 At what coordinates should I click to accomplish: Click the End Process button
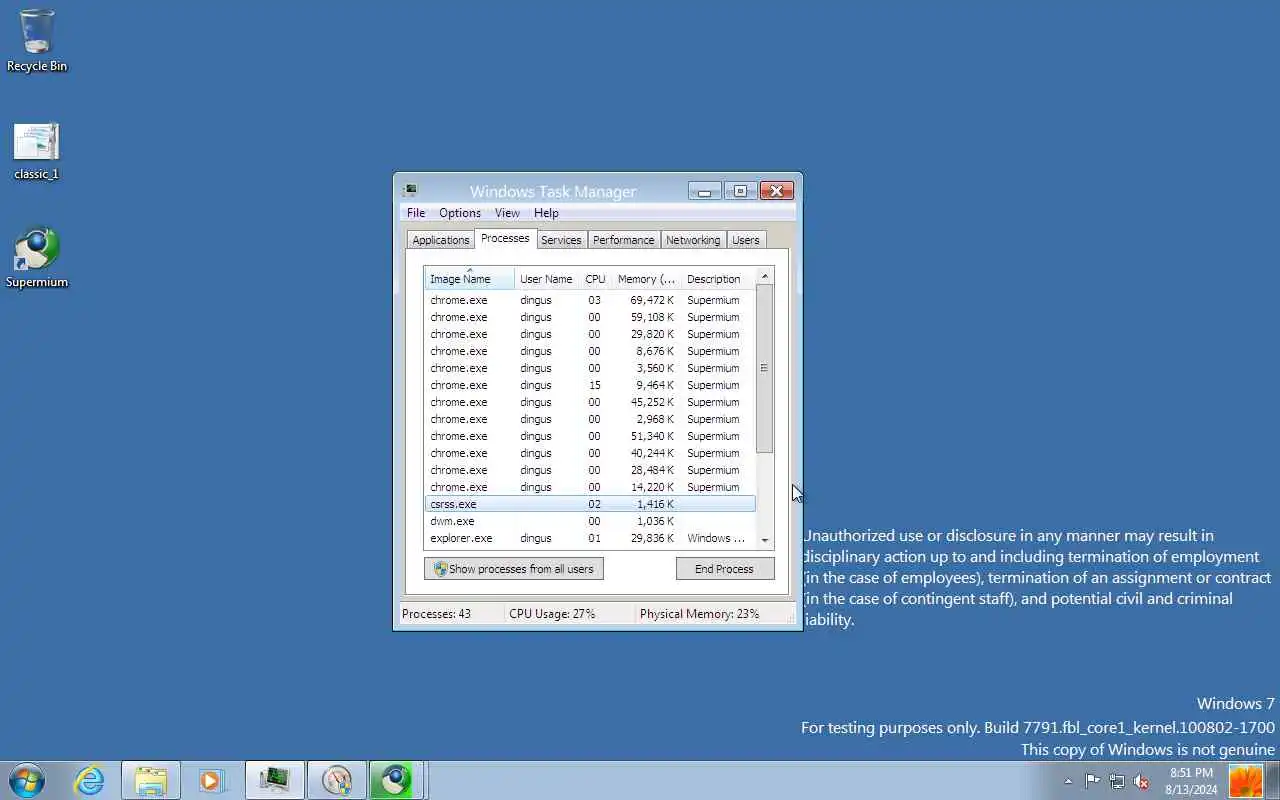click(725, 569)
